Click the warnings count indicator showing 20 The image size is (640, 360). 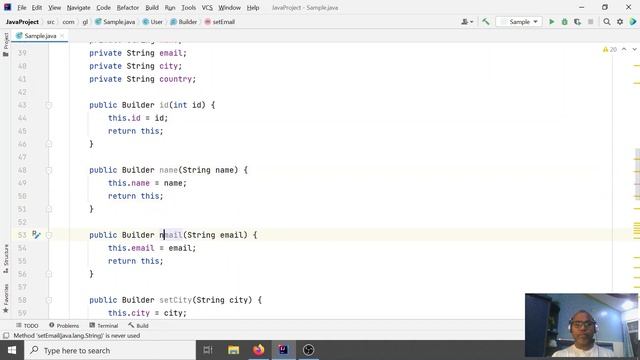(x=610, y=49)
